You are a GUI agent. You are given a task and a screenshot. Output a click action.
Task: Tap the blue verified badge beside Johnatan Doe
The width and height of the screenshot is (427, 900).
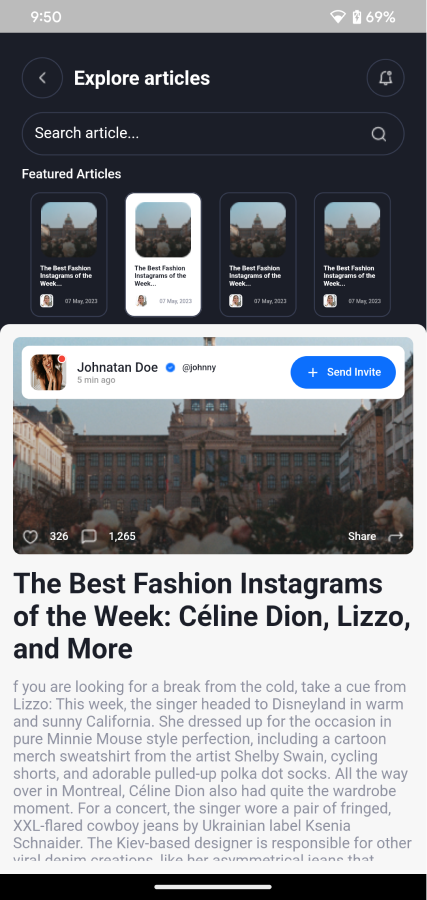click(x=170, y=367)
